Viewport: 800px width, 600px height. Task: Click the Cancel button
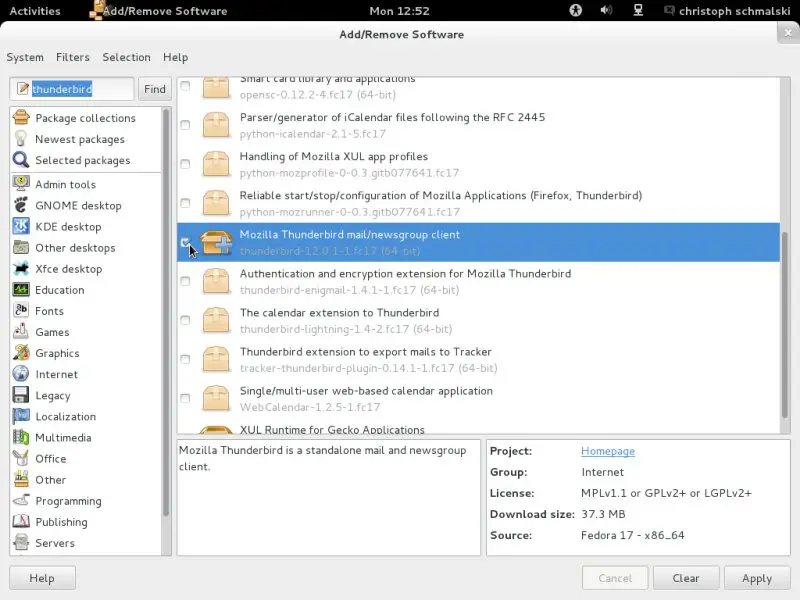pos(615,578)
